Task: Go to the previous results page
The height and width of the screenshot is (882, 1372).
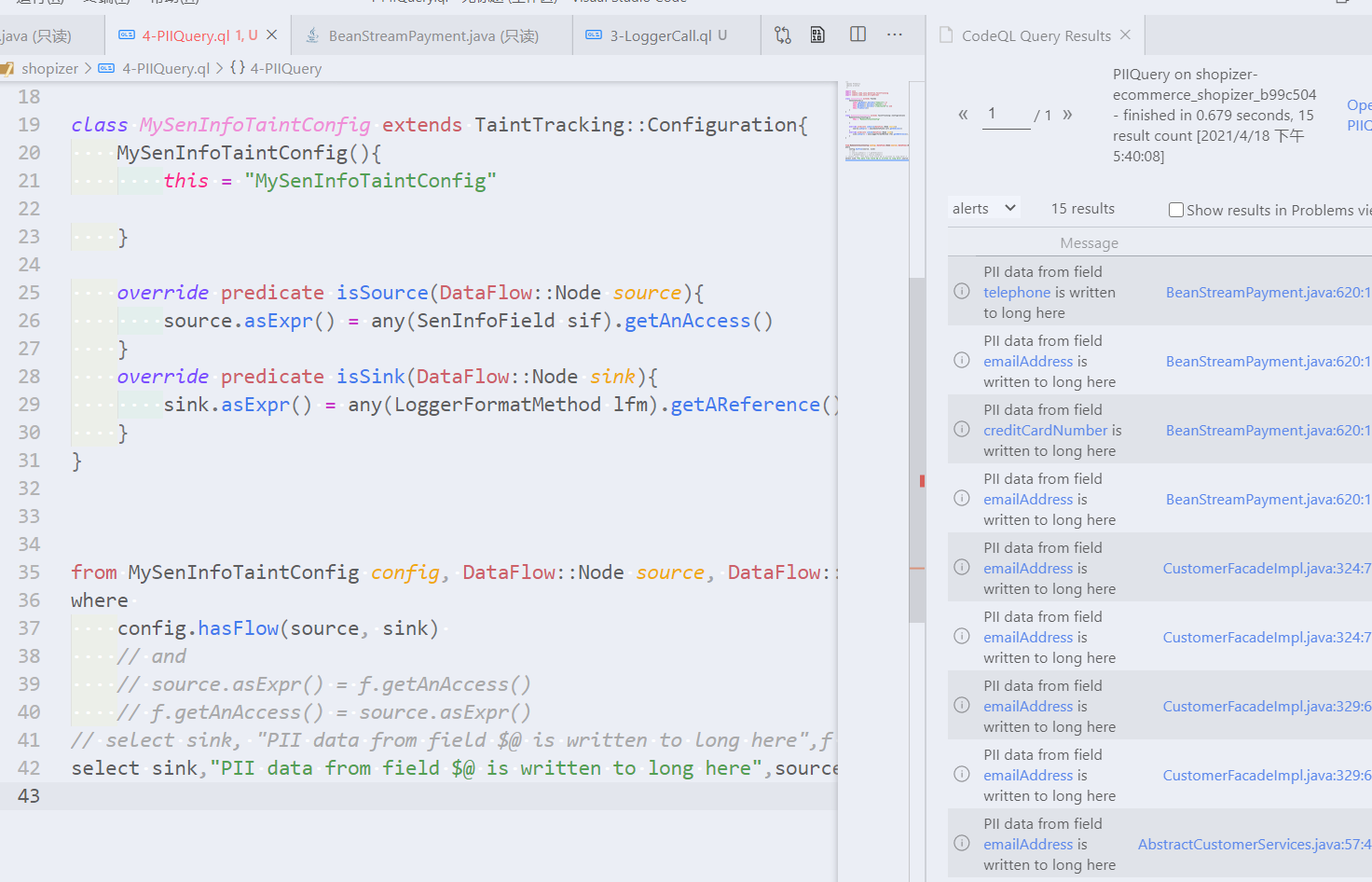Action: [963, 114]
